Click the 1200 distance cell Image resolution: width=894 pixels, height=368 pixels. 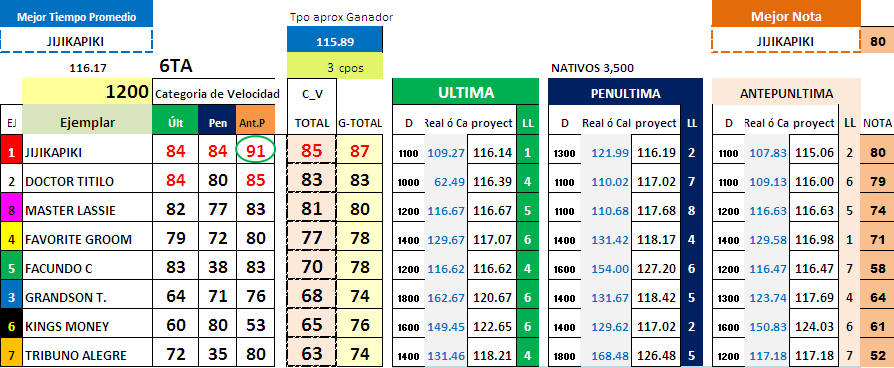click(x=87, y=92)
